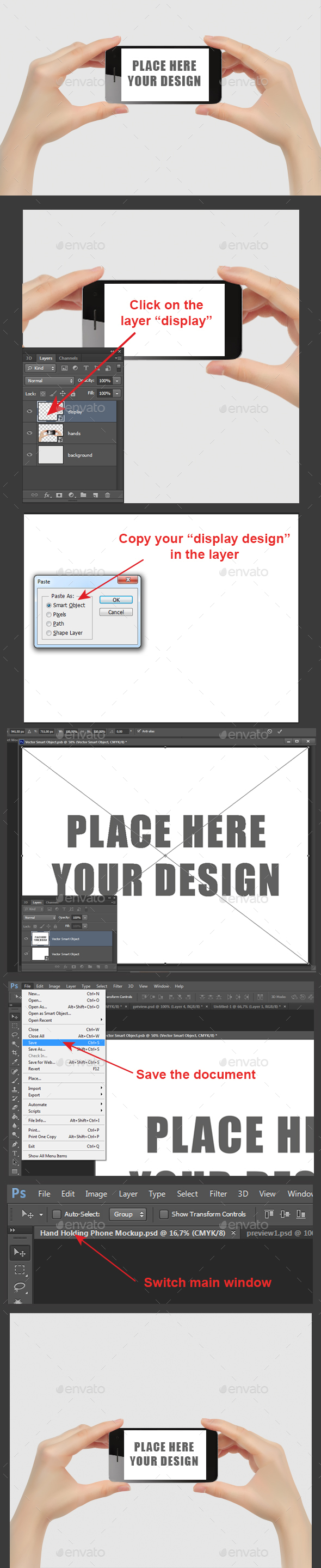Expand the Opacity slider arrow

click(118, 381)
